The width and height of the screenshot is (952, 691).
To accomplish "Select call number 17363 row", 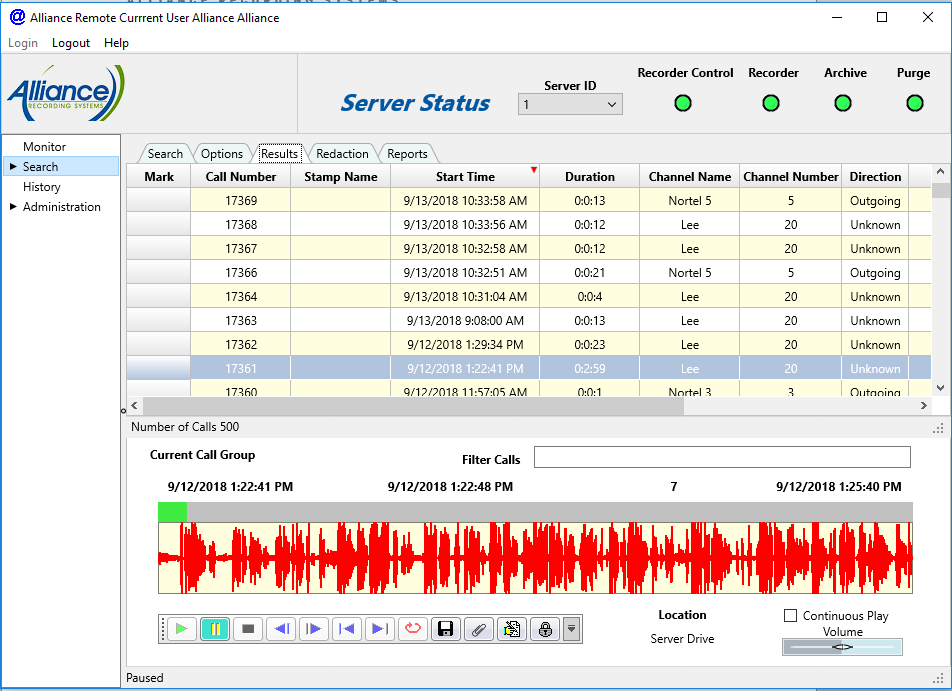I will [x=529, y=321].
